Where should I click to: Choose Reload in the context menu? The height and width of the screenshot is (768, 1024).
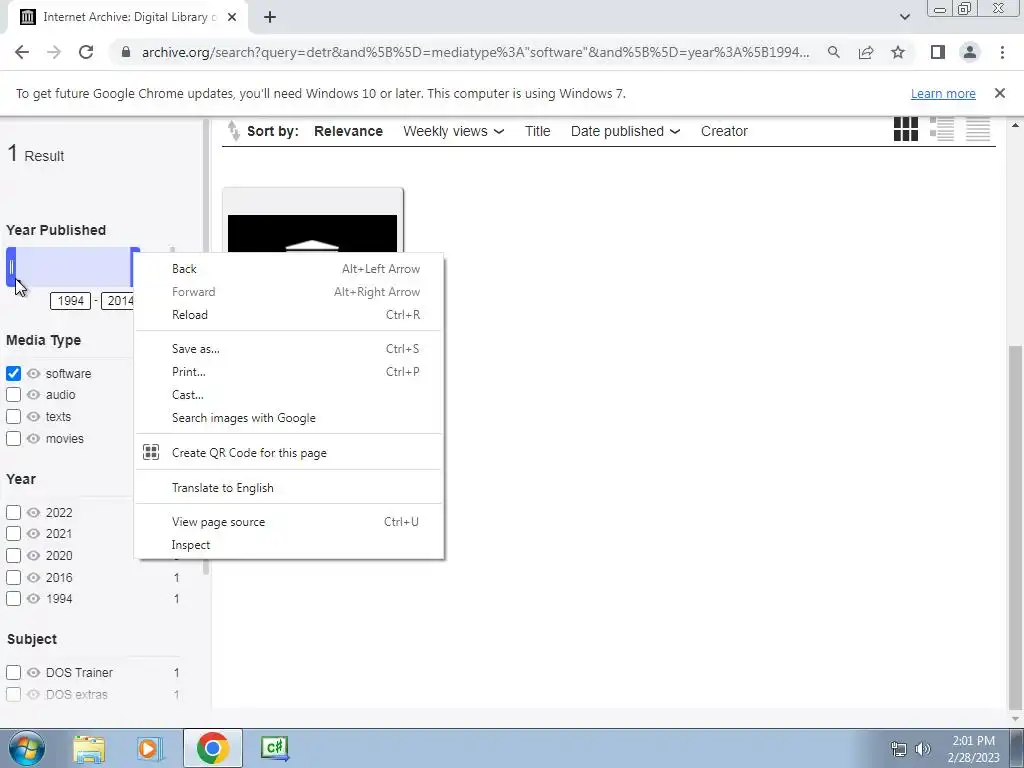click(x=289, y=315)
